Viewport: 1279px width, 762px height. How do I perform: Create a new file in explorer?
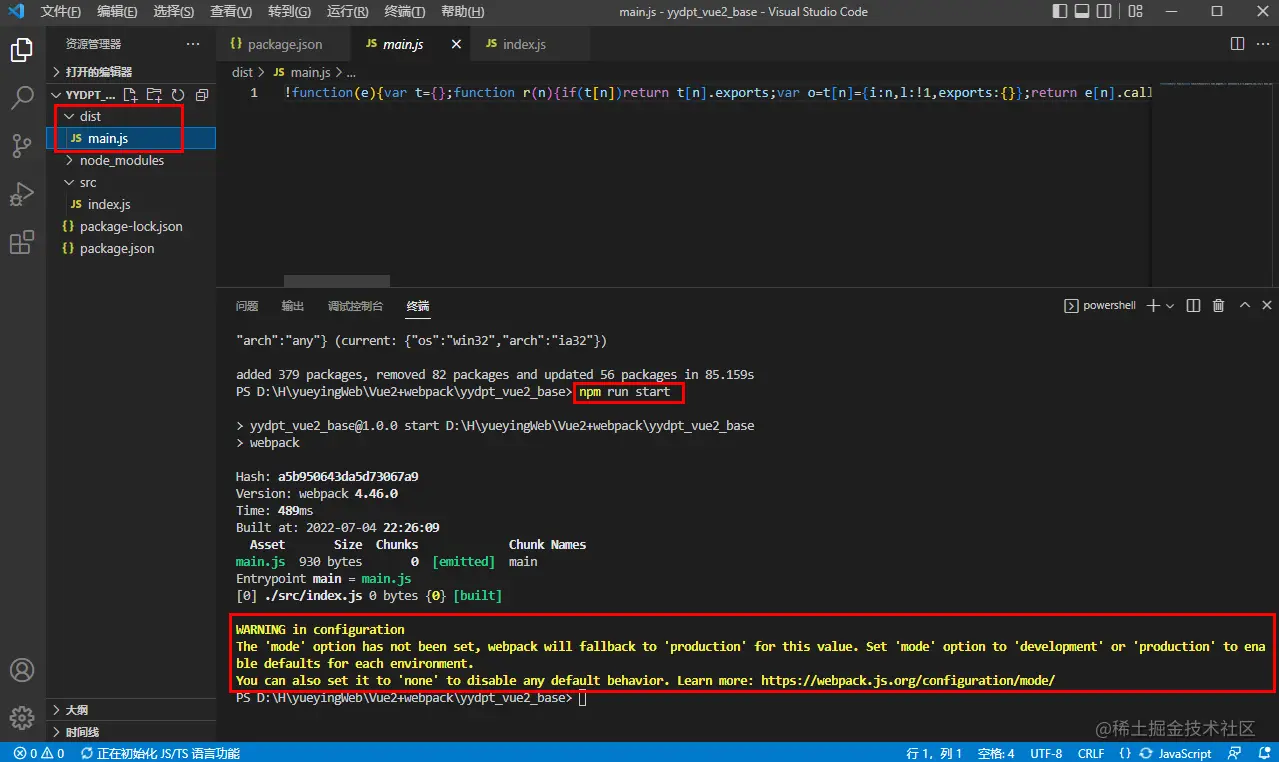[x=130, y=95]
